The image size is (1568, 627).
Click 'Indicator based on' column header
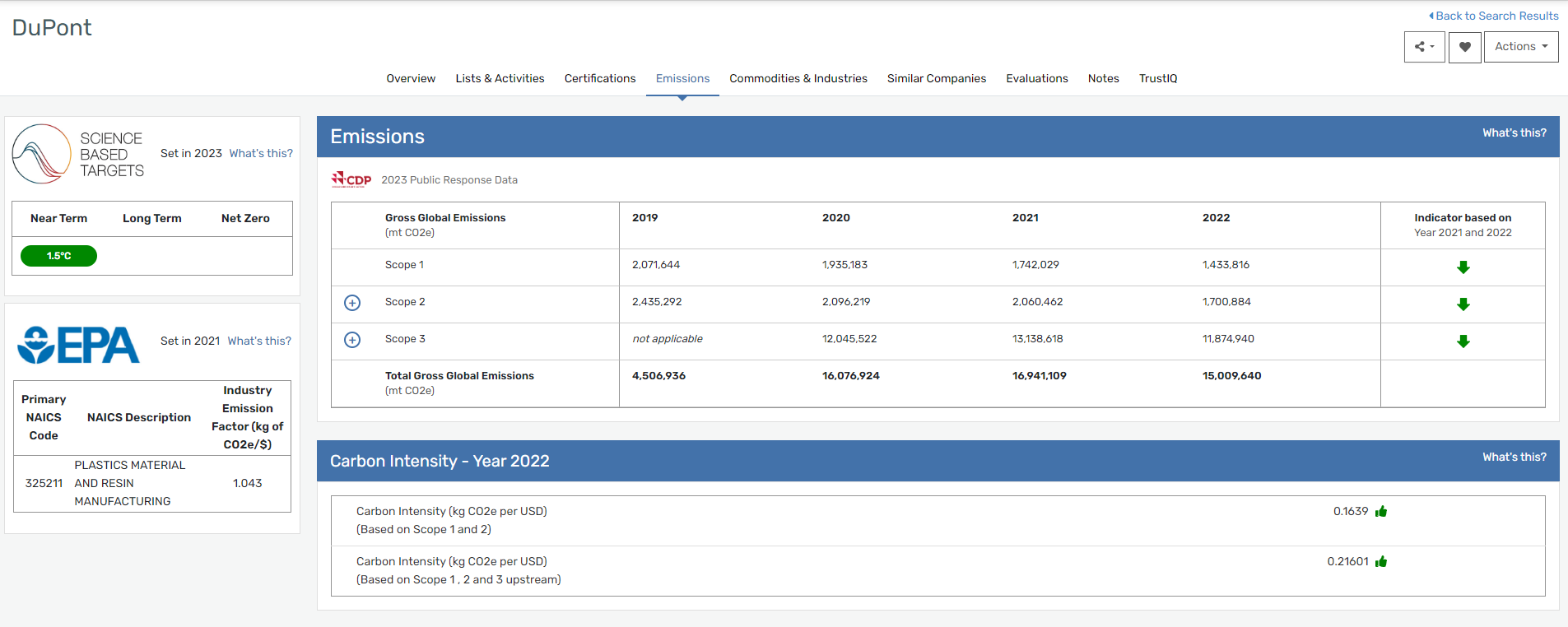point(1463,218)
